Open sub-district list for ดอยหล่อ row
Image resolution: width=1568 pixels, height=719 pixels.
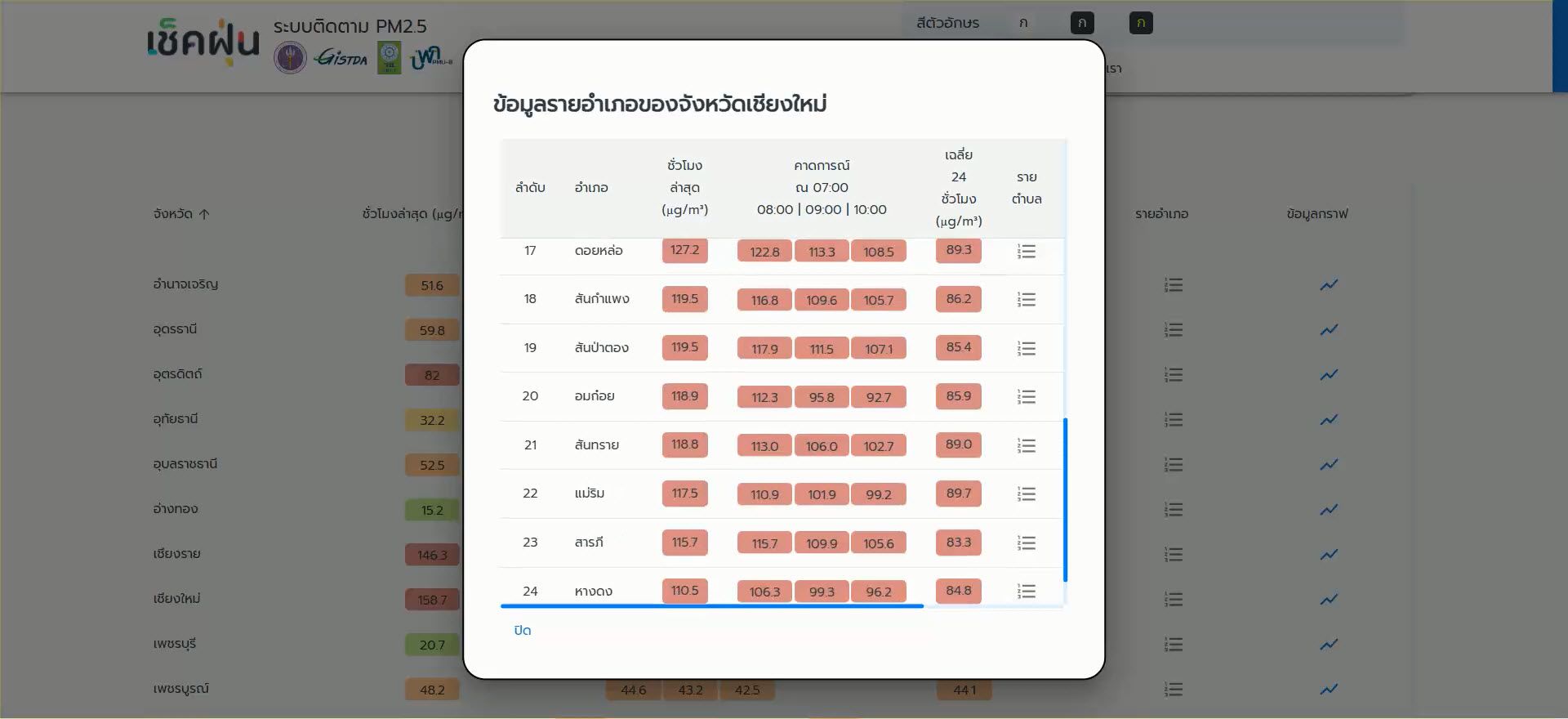click(x=1027, y=252)
